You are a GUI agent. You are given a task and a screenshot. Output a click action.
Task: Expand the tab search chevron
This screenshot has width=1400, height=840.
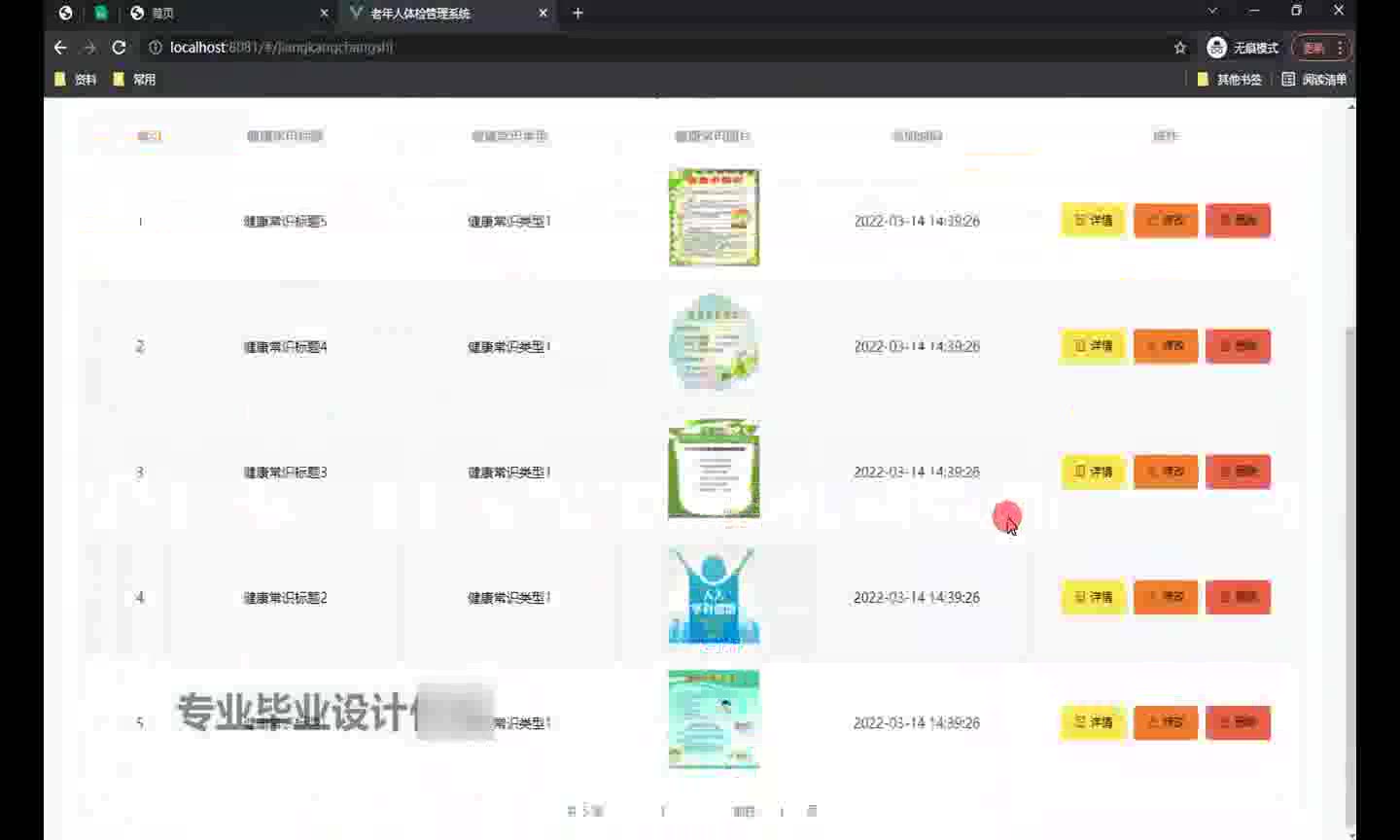[1212, 11]
